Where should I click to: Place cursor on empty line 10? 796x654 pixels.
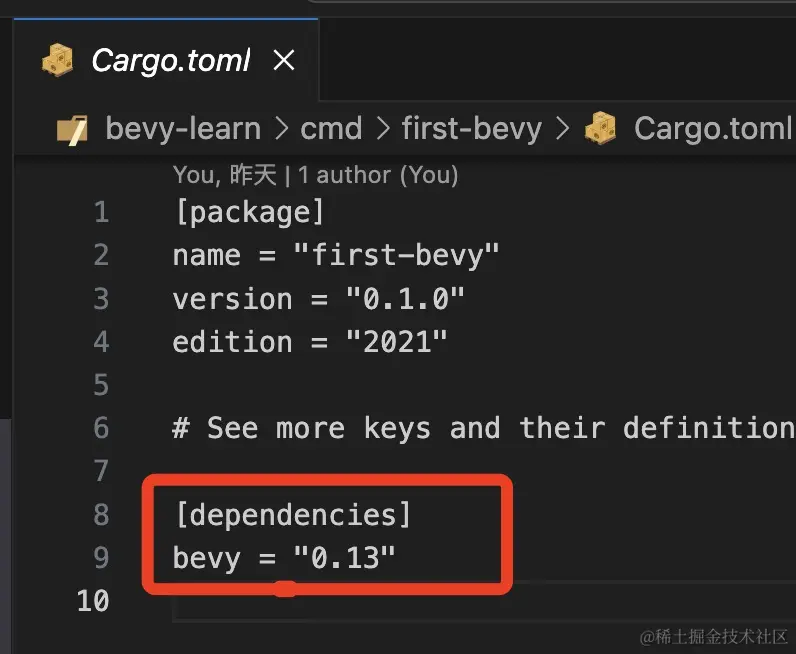click(482, 601)
